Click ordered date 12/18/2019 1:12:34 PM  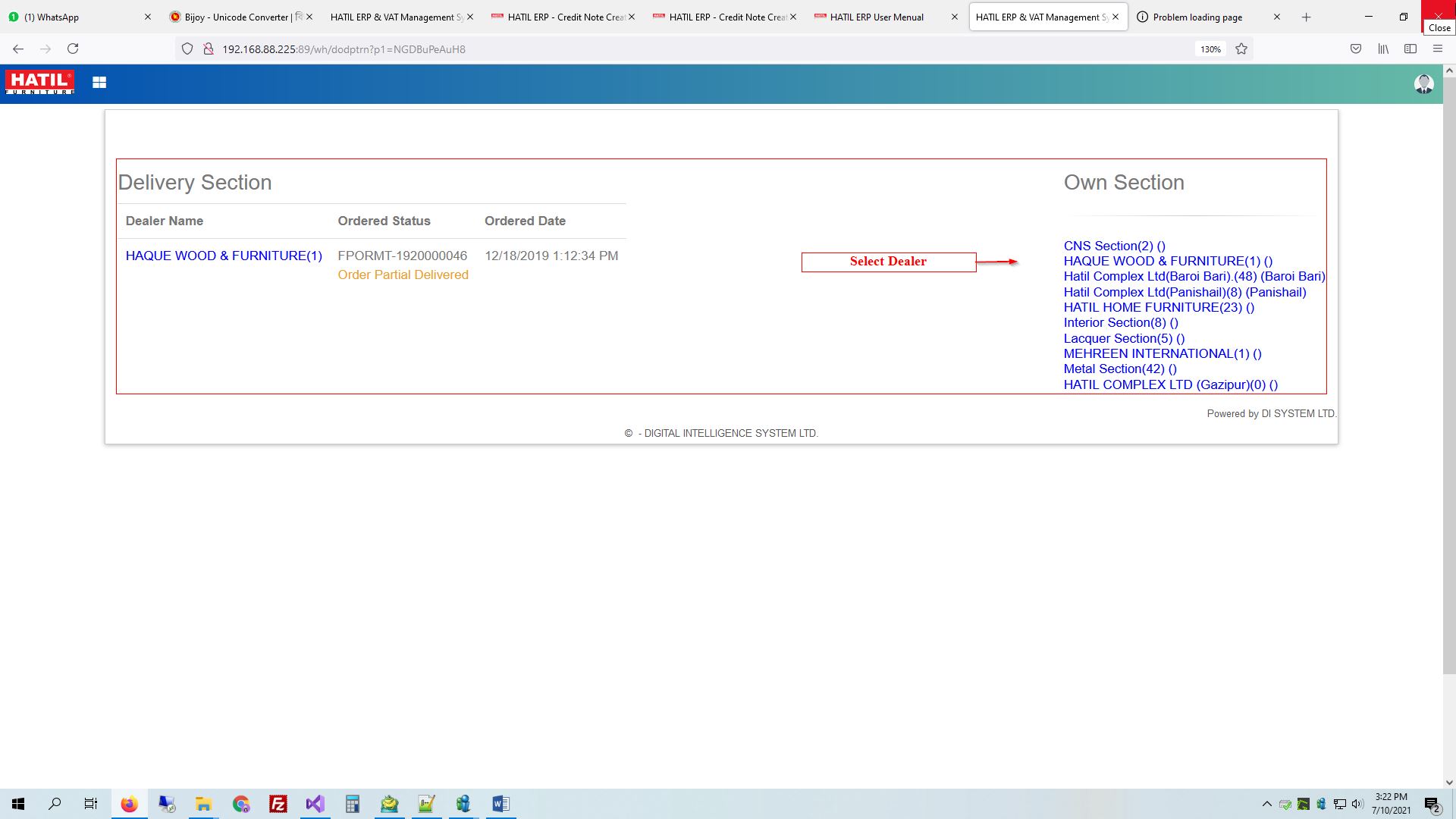551,256
